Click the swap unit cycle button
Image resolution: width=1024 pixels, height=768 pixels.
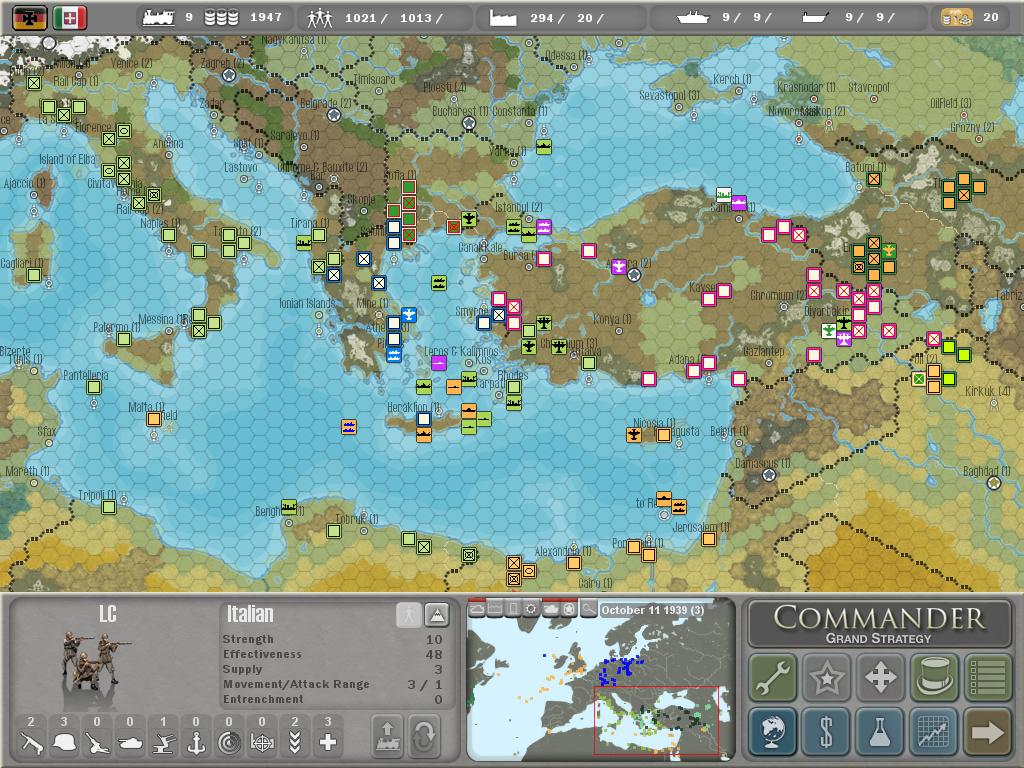tap(424, 736)
